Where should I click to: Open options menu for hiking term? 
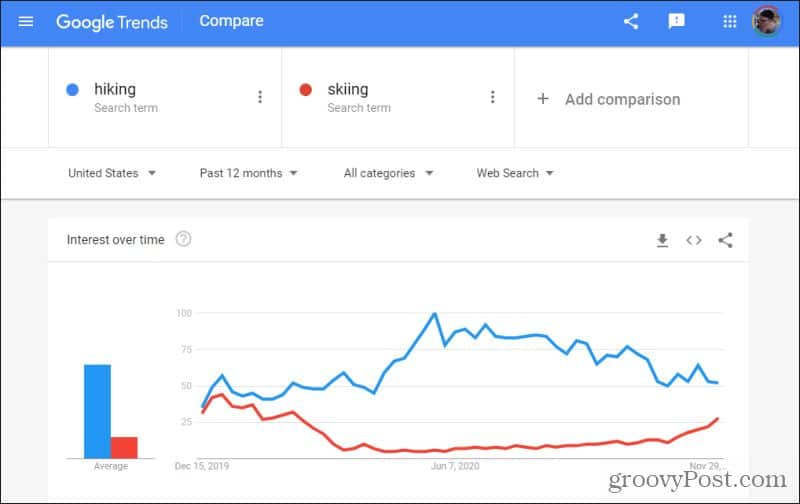260,97
